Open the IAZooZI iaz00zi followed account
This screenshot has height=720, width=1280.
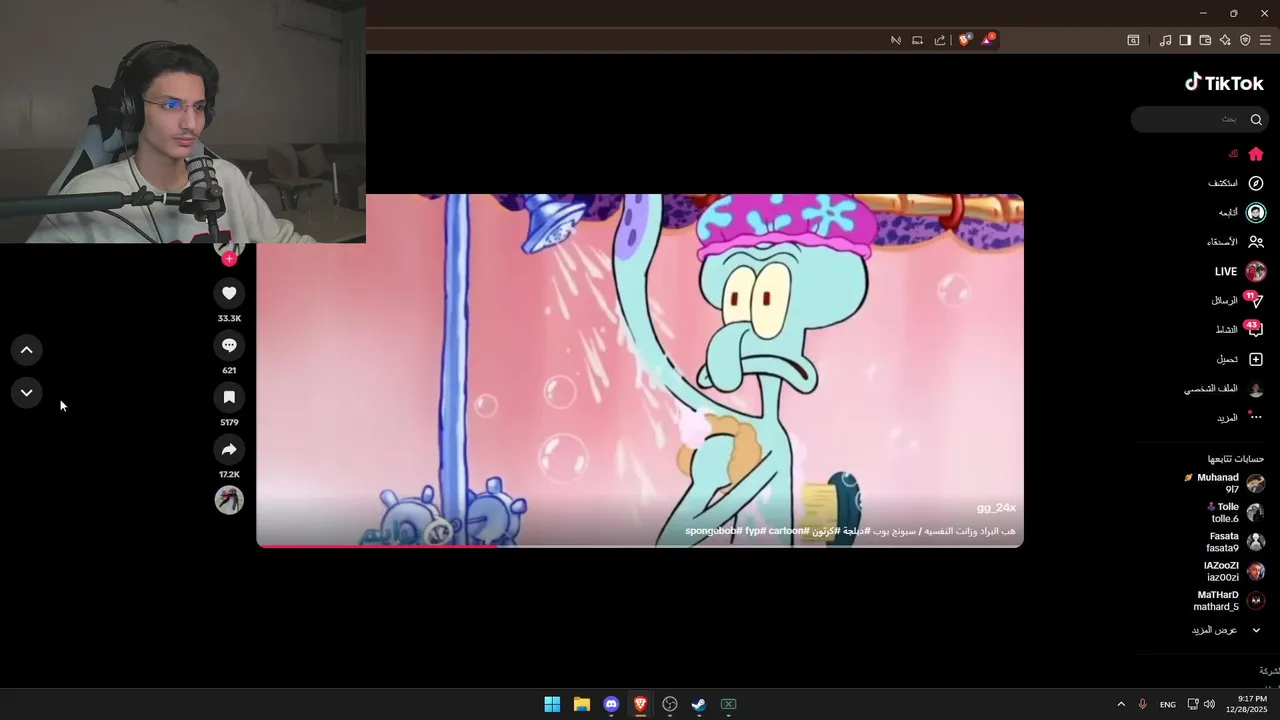(x=1234, y=571)
